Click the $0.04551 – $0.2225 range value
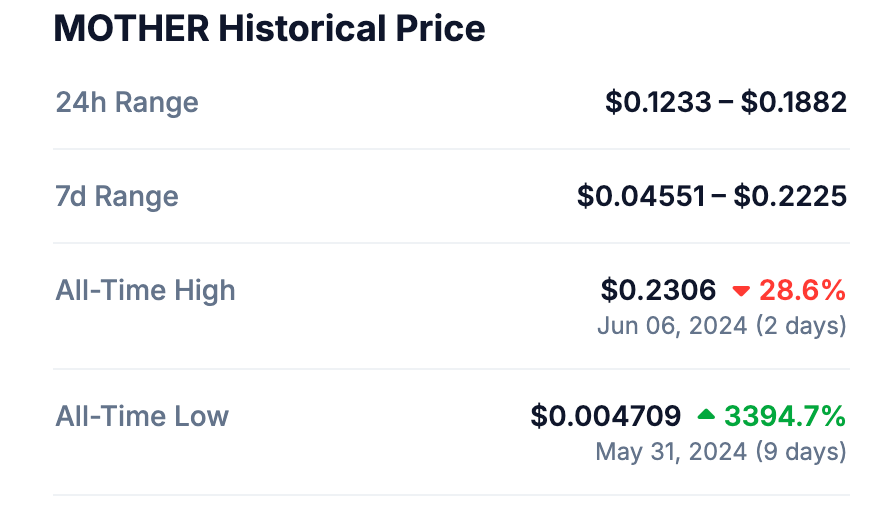The width and height of the screenshot is (888, 514). click(712, 196)
